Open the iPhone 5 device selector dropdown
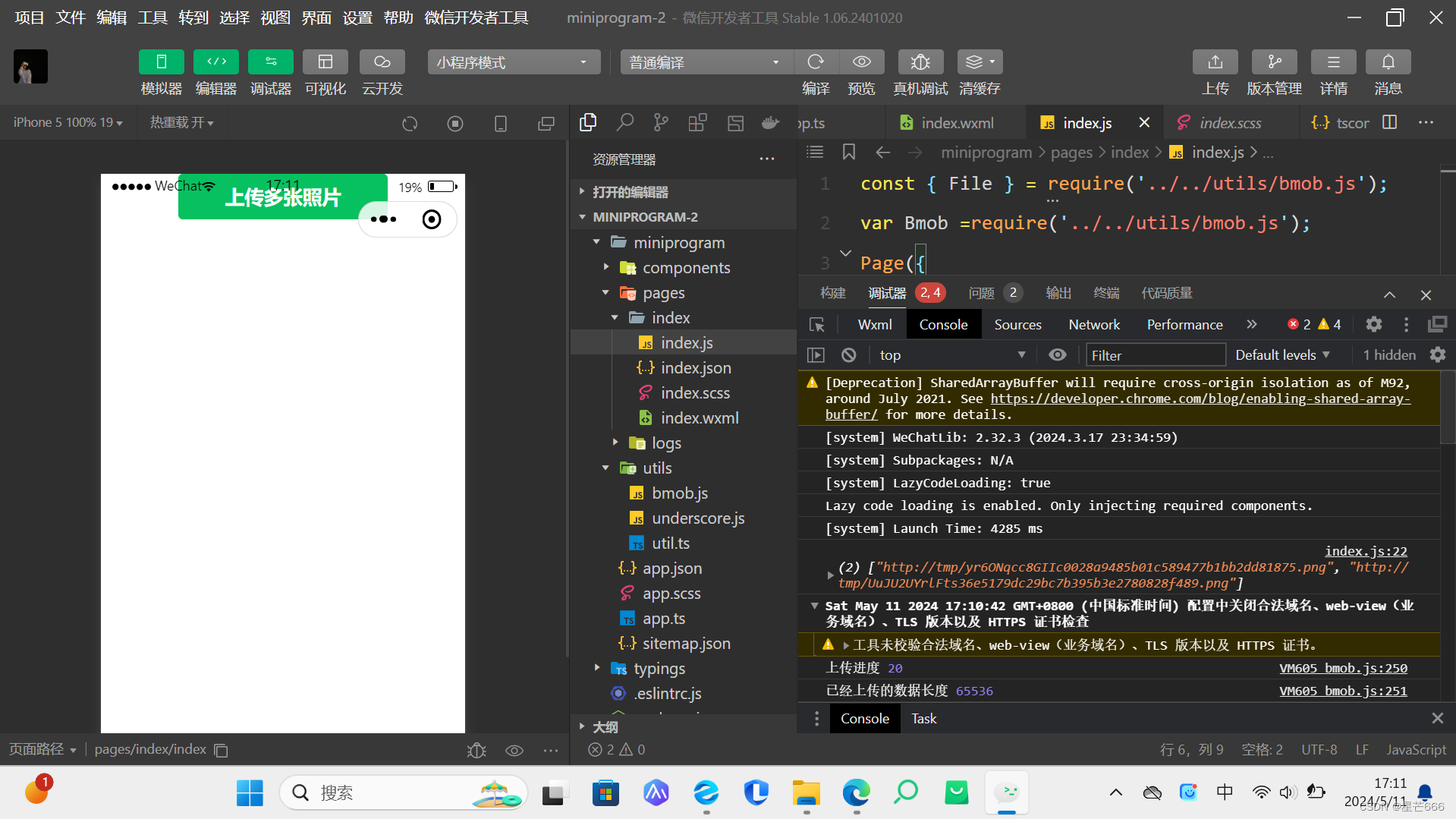The height and width of the screenshot is (819, 1456). [68, 122]
